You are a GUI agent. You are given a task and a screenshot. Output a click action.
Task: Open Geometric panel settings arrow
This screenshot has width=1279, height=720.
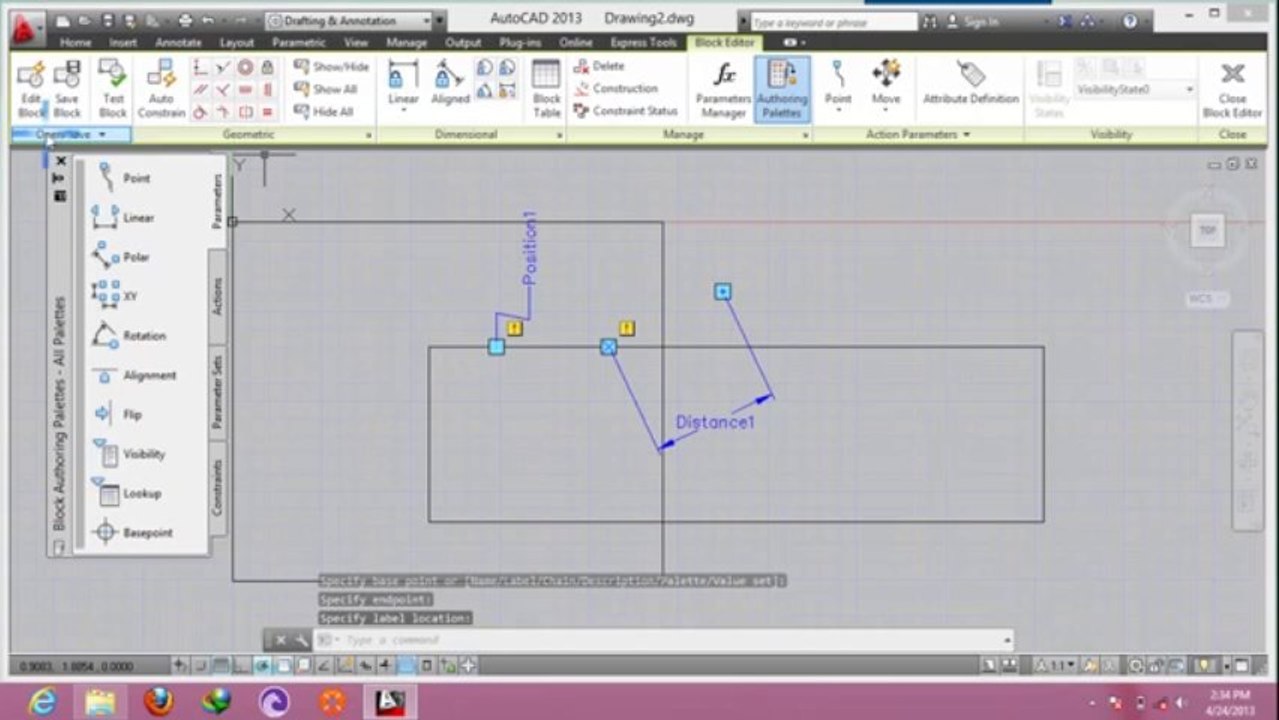click(368, 135)
